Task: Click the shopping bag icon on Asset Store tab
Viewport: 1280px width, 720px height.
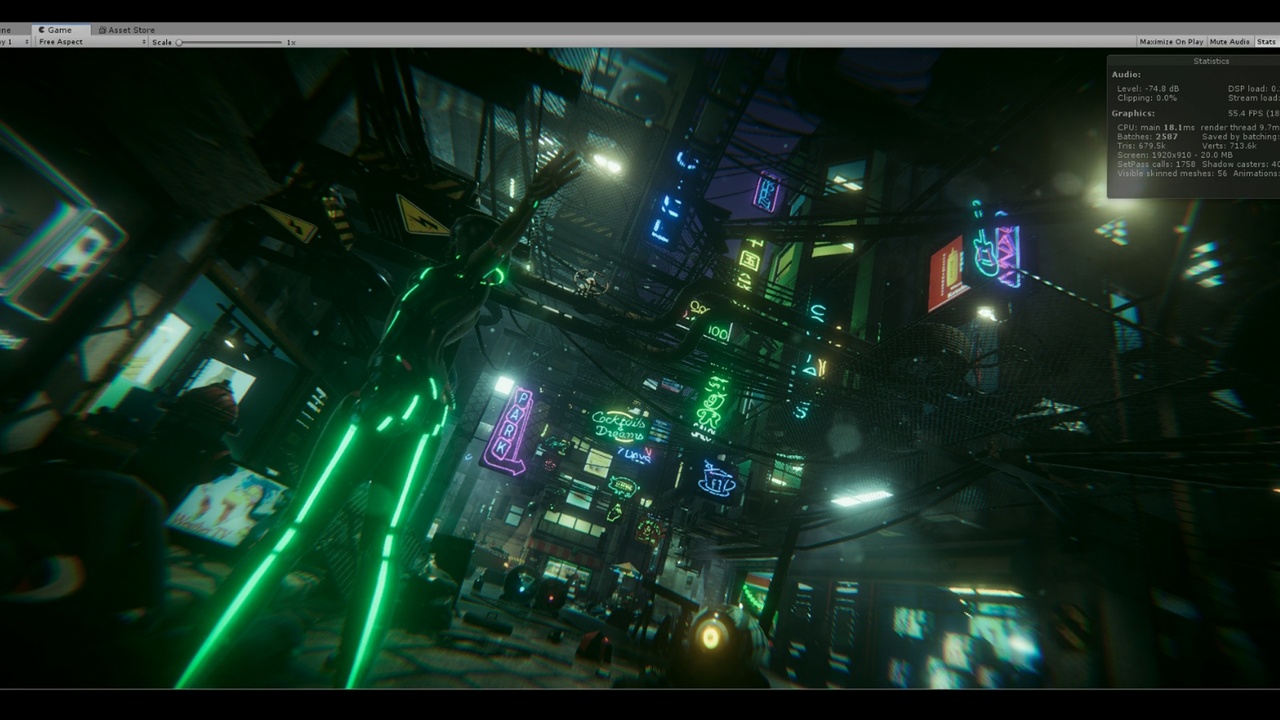Action: (101, 30)
